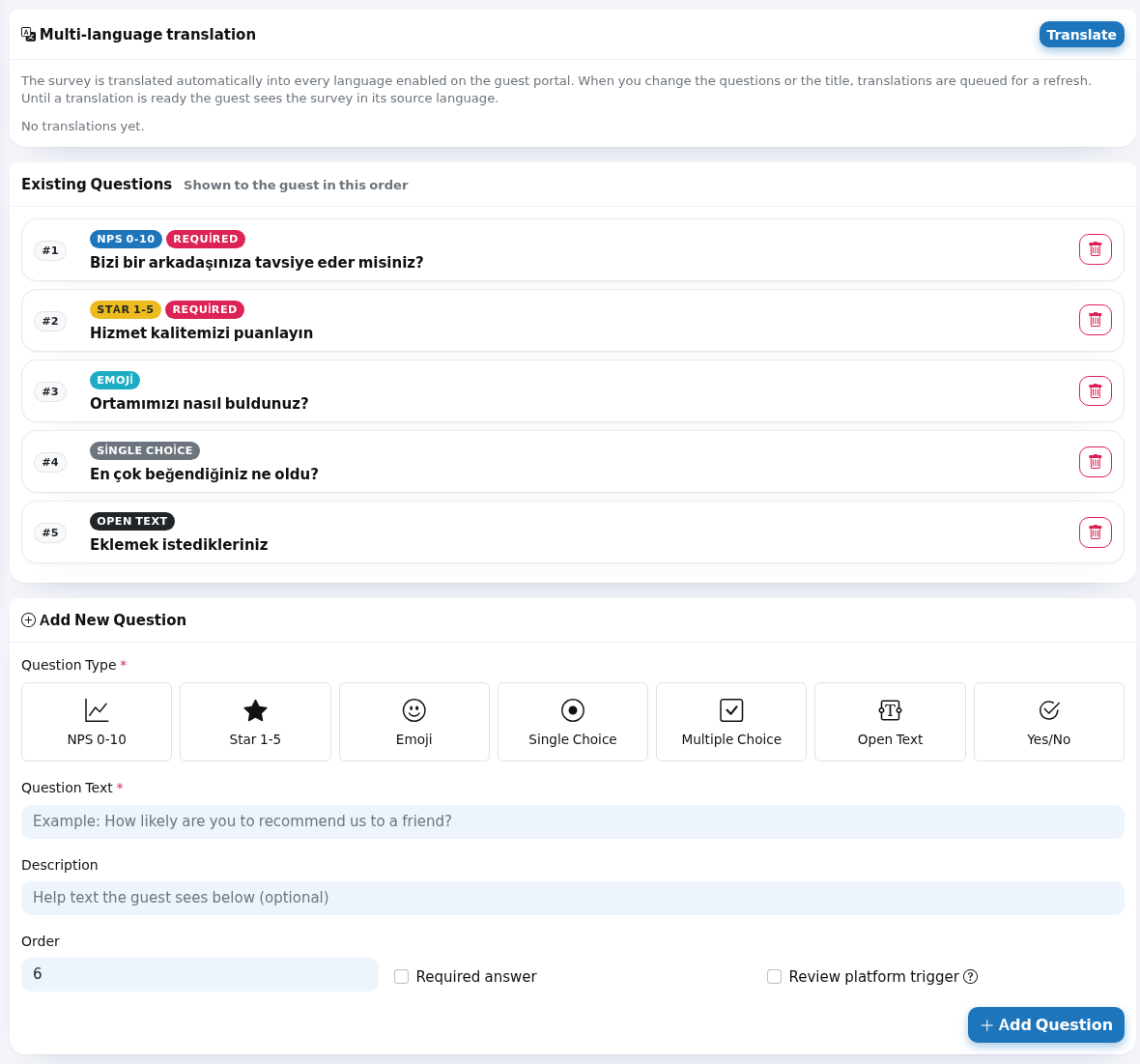
Task: Select Open Text question type
Action: 890,722
